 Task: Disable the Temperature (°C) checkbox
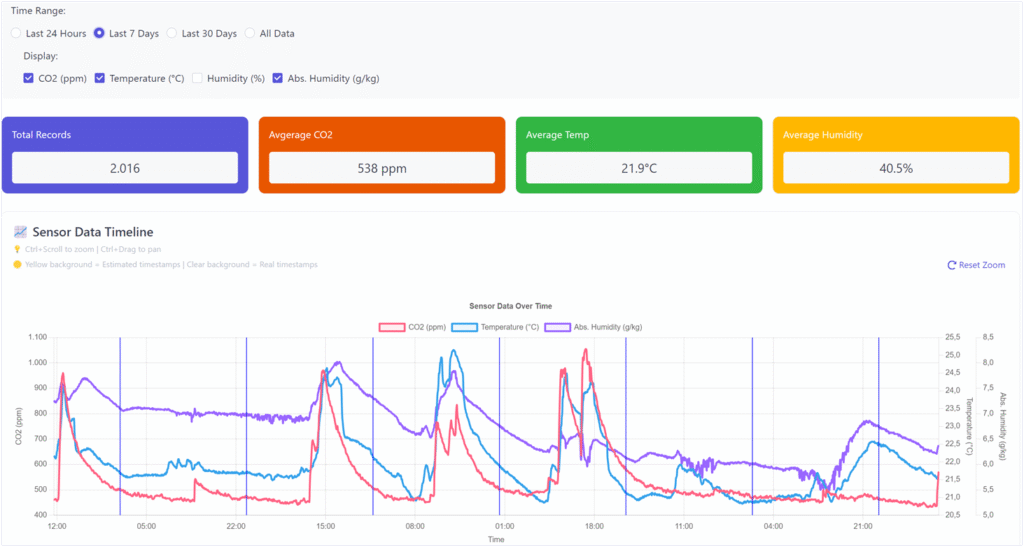[100, 78]
